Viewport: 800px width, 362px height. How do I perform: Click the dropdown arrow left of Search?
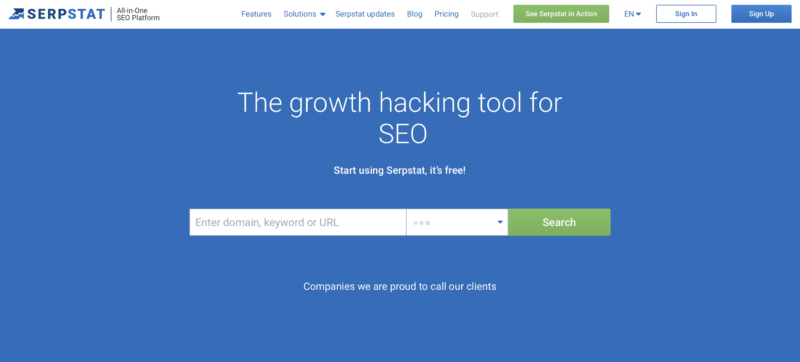pos(500,222)
